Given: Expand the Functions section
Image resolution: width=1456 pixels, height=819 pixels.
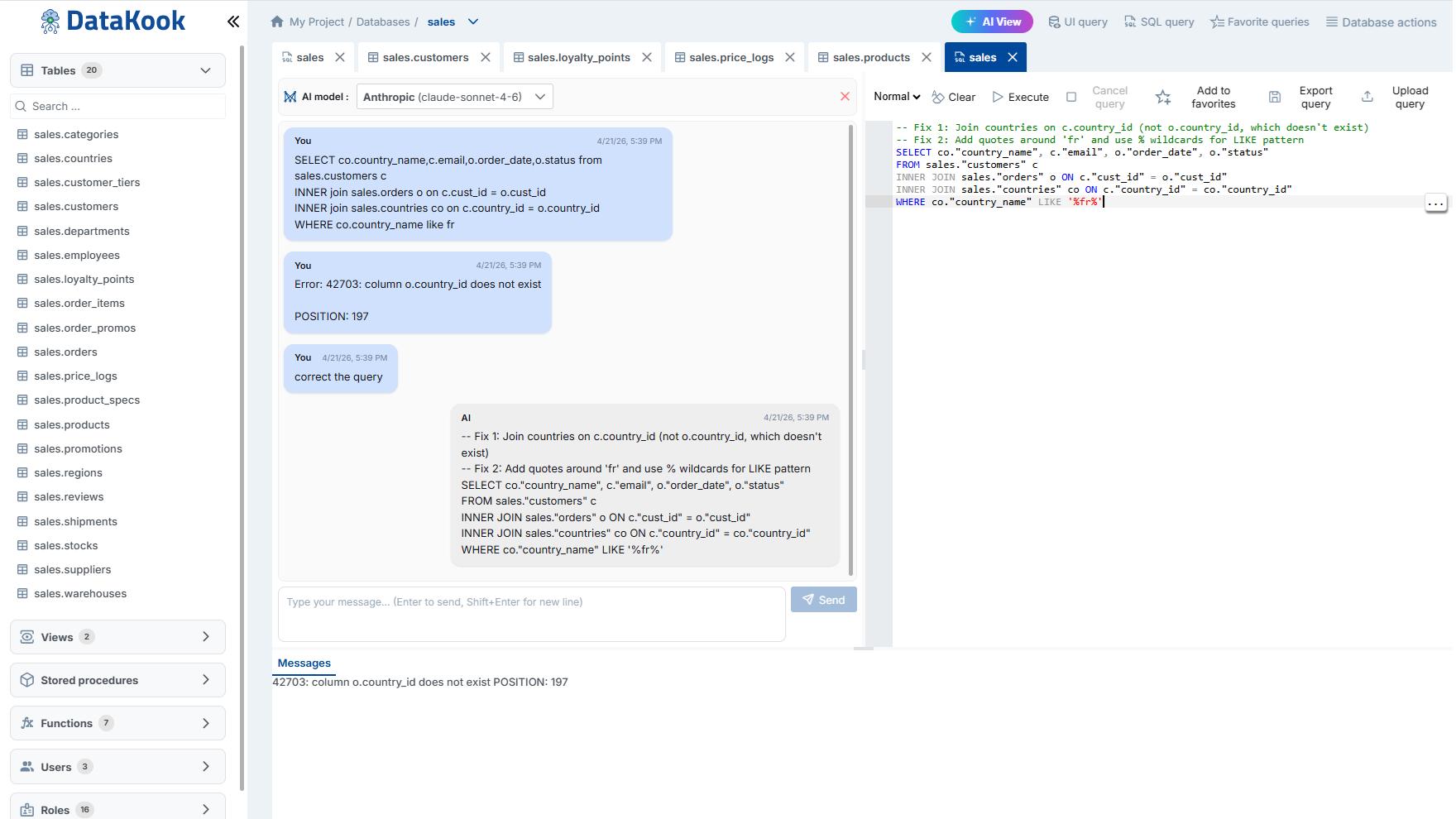Looking at the screenshot, I should click(206, 723).
